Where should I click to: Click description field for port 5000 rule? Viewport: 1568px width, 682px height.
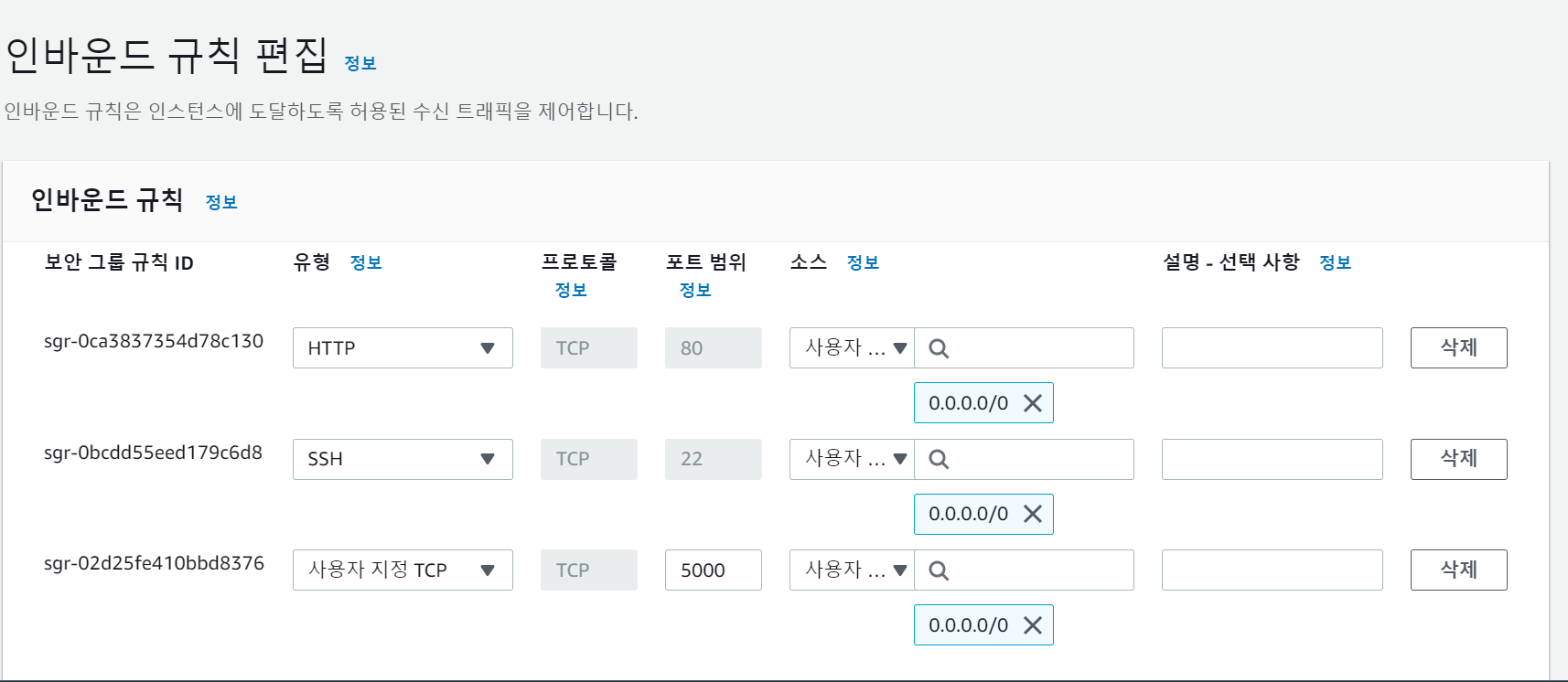click(1273, 570)
